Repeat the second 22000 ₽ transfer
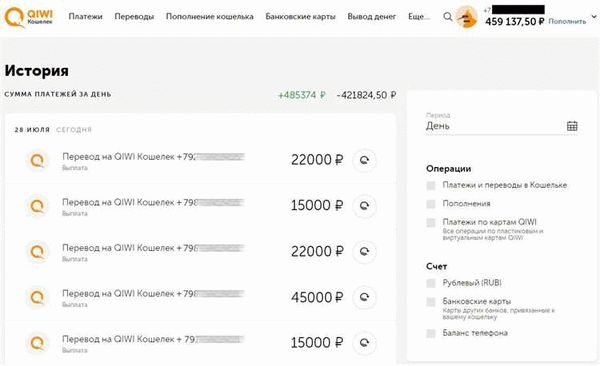This screenshot has width=600, height=366. pos(364,252)
